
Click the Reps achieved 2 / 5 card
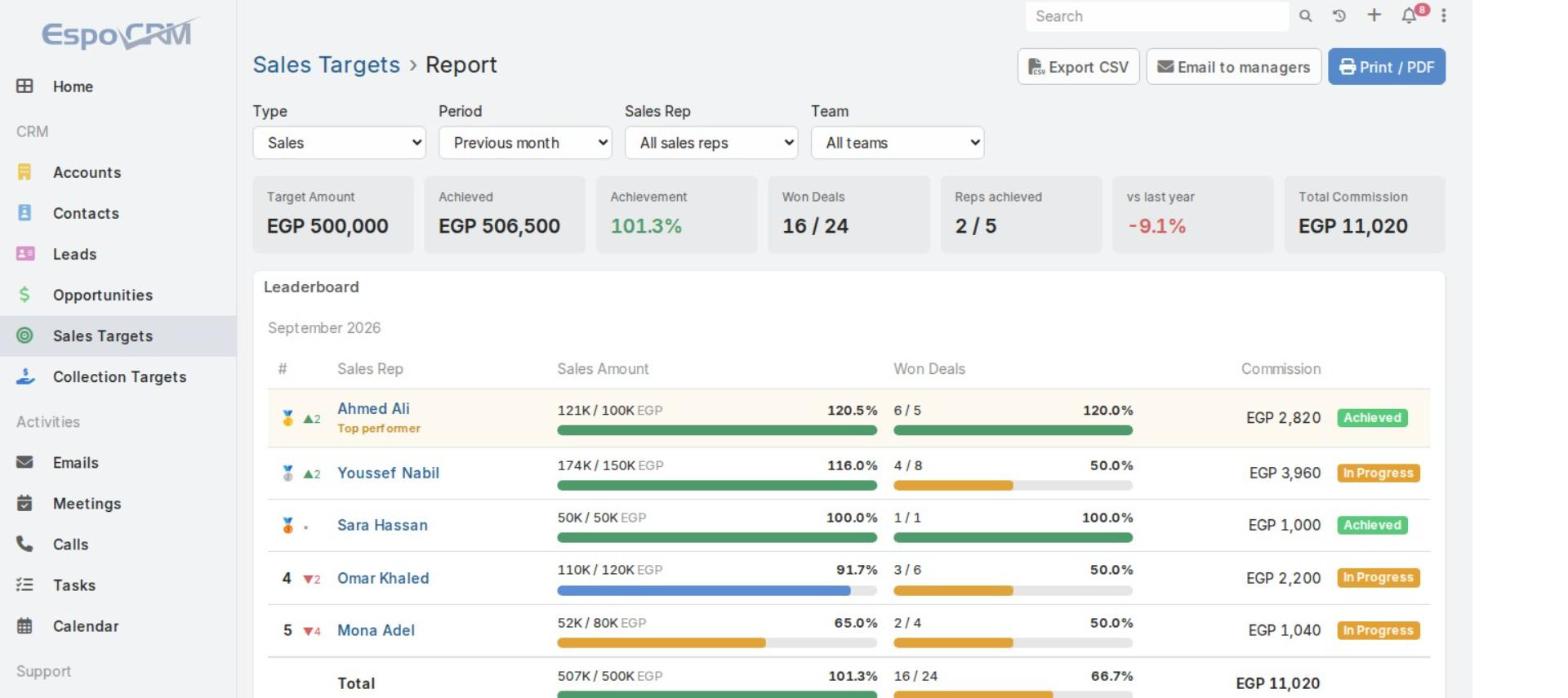click(1021, 214)
